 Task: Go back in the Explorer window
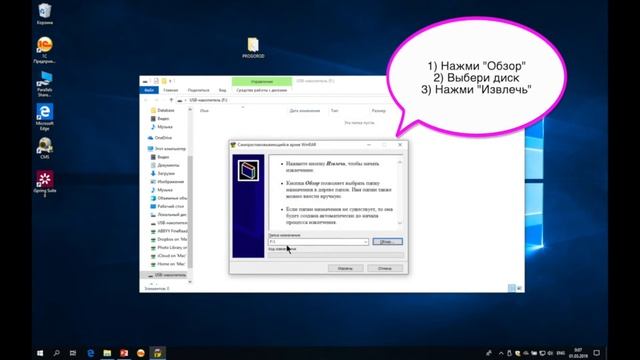click(146, 100)
